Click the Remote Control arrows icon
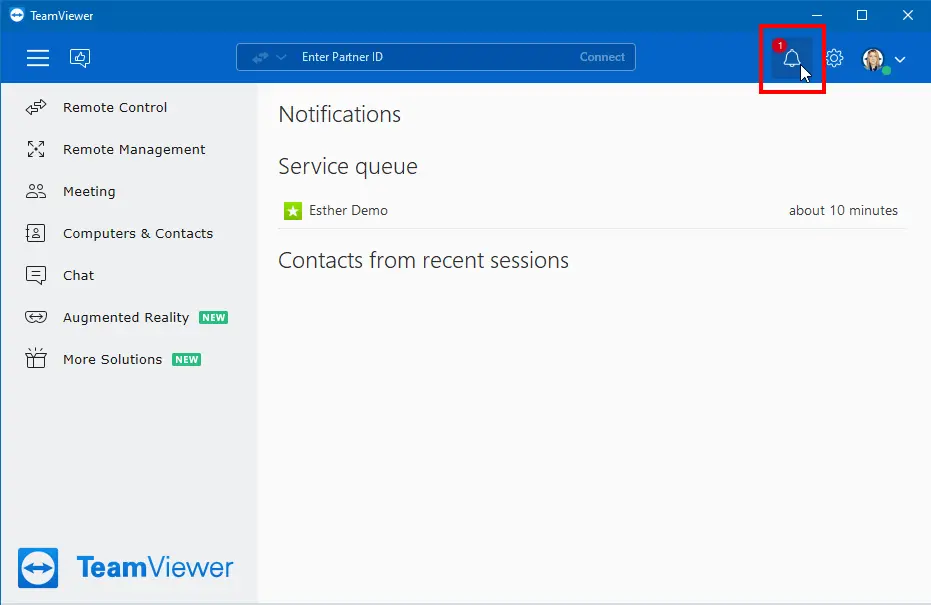 tap(36, 107)
